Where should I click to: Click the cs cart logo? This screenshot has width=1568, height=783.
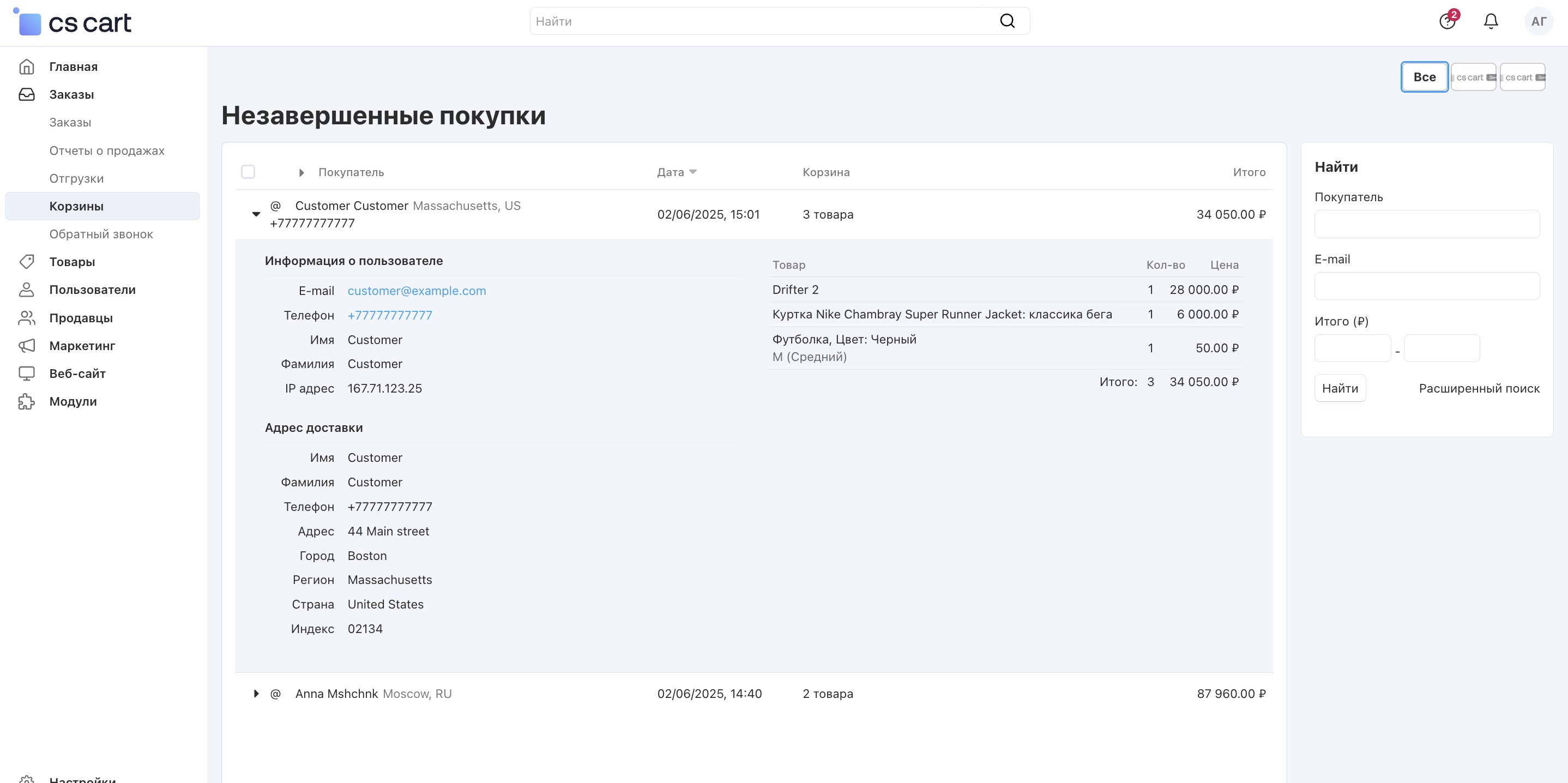click(72, 22)
